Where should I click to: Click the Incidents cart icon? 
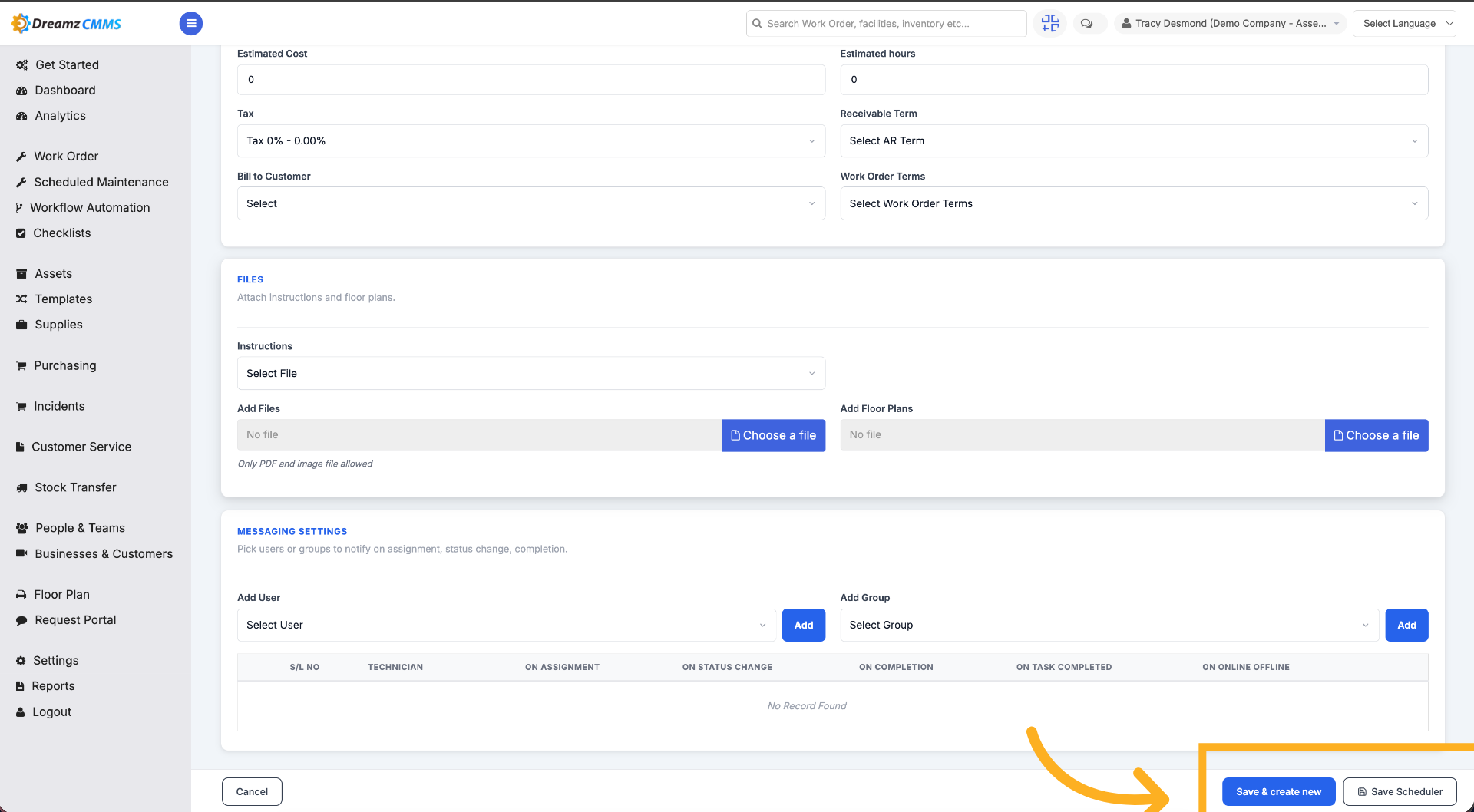point(21,407)
